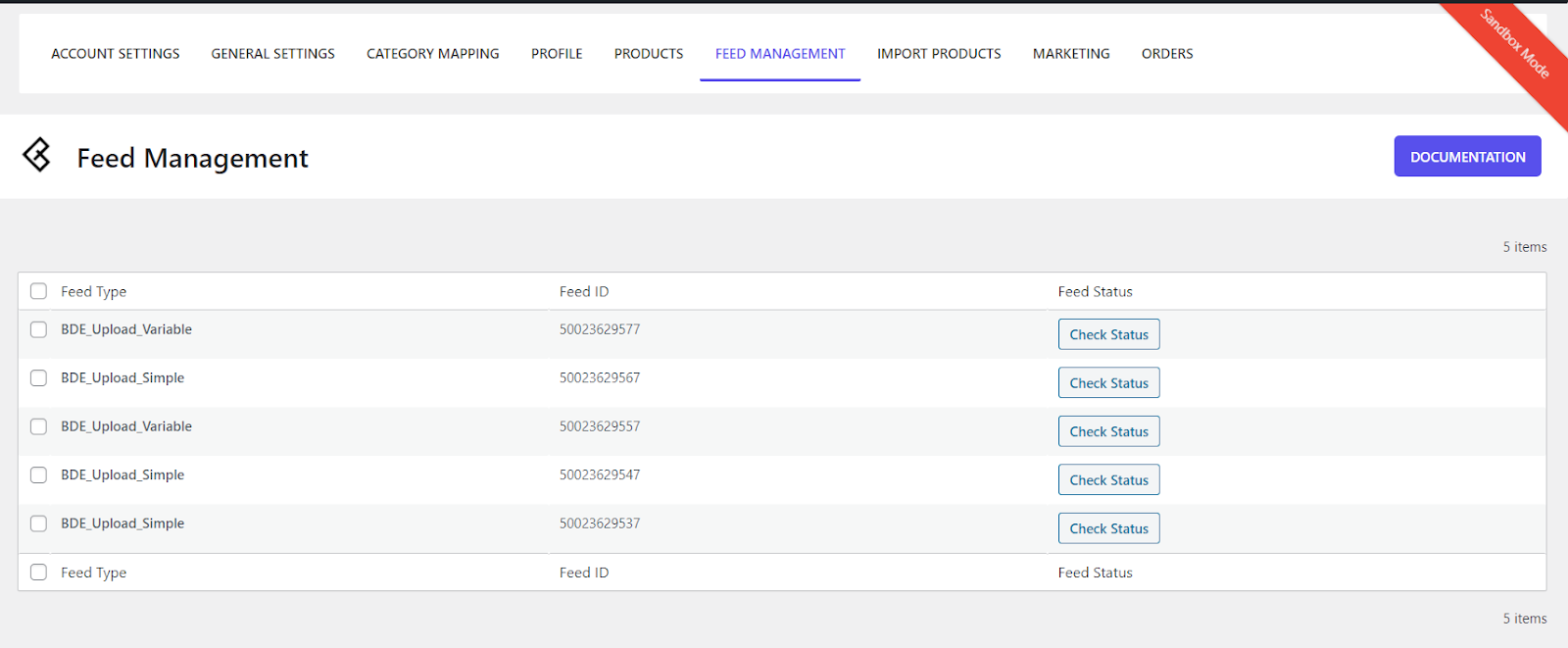1568x648 pixels.
Task: Click the bottom Feed Status column footer
Action: tap(1096, 573)
